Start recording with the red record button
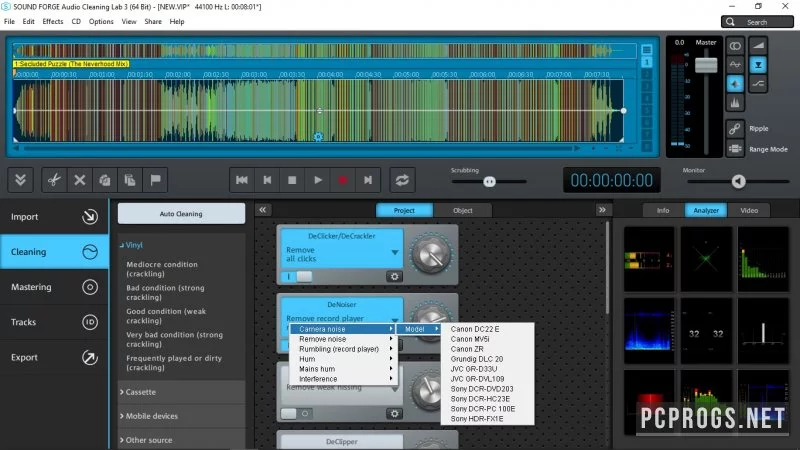The height and width of the screenshot is (450, 800). pyautogui.click(x=343, y=180)
